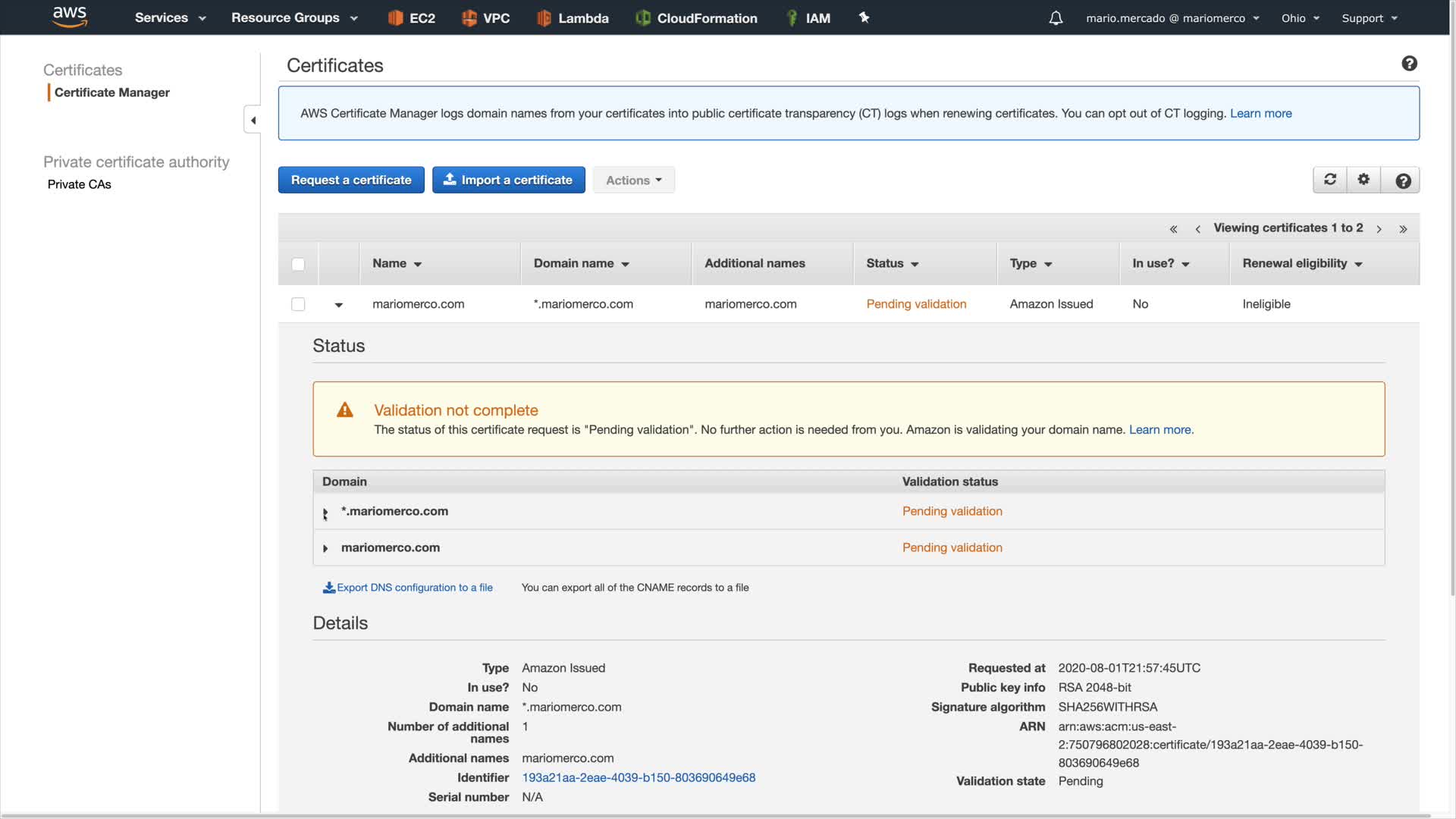
Task: Check the select-all certificates checkbox
Action: coord(298,264)
